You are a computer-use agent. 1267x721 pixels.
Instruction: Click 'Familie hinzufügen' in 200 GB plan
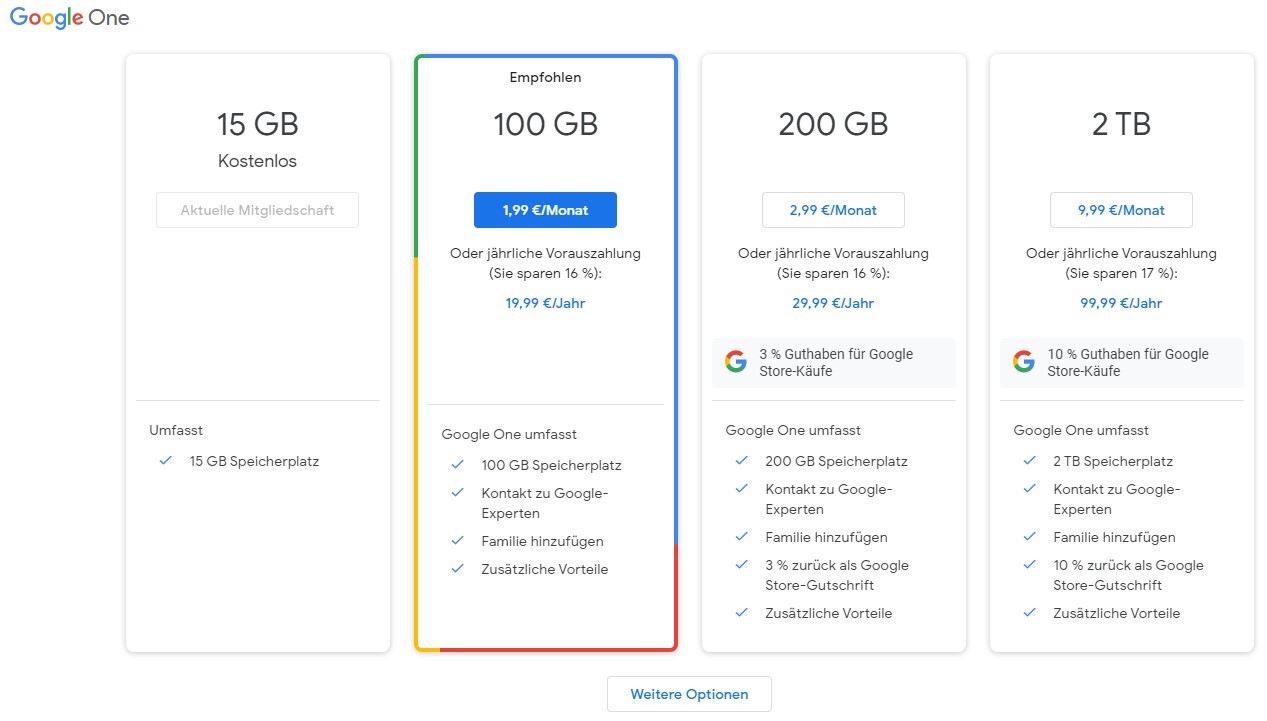(826, 537)
